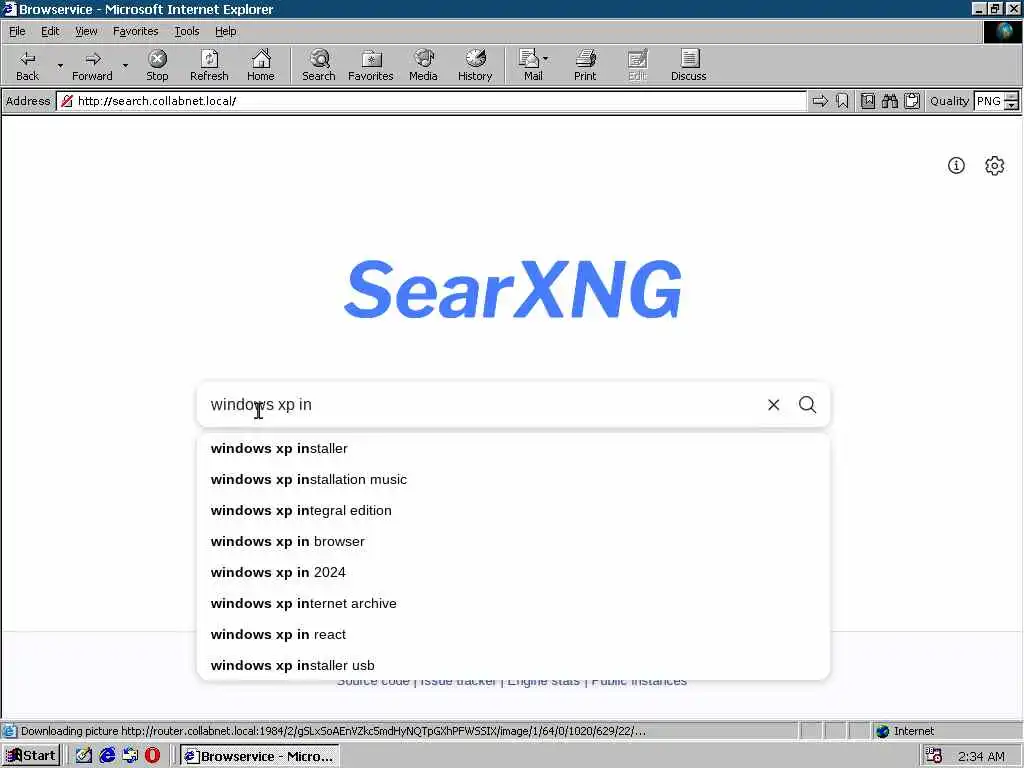Decrease Quality with spinner down arrow

(1012, 106)
